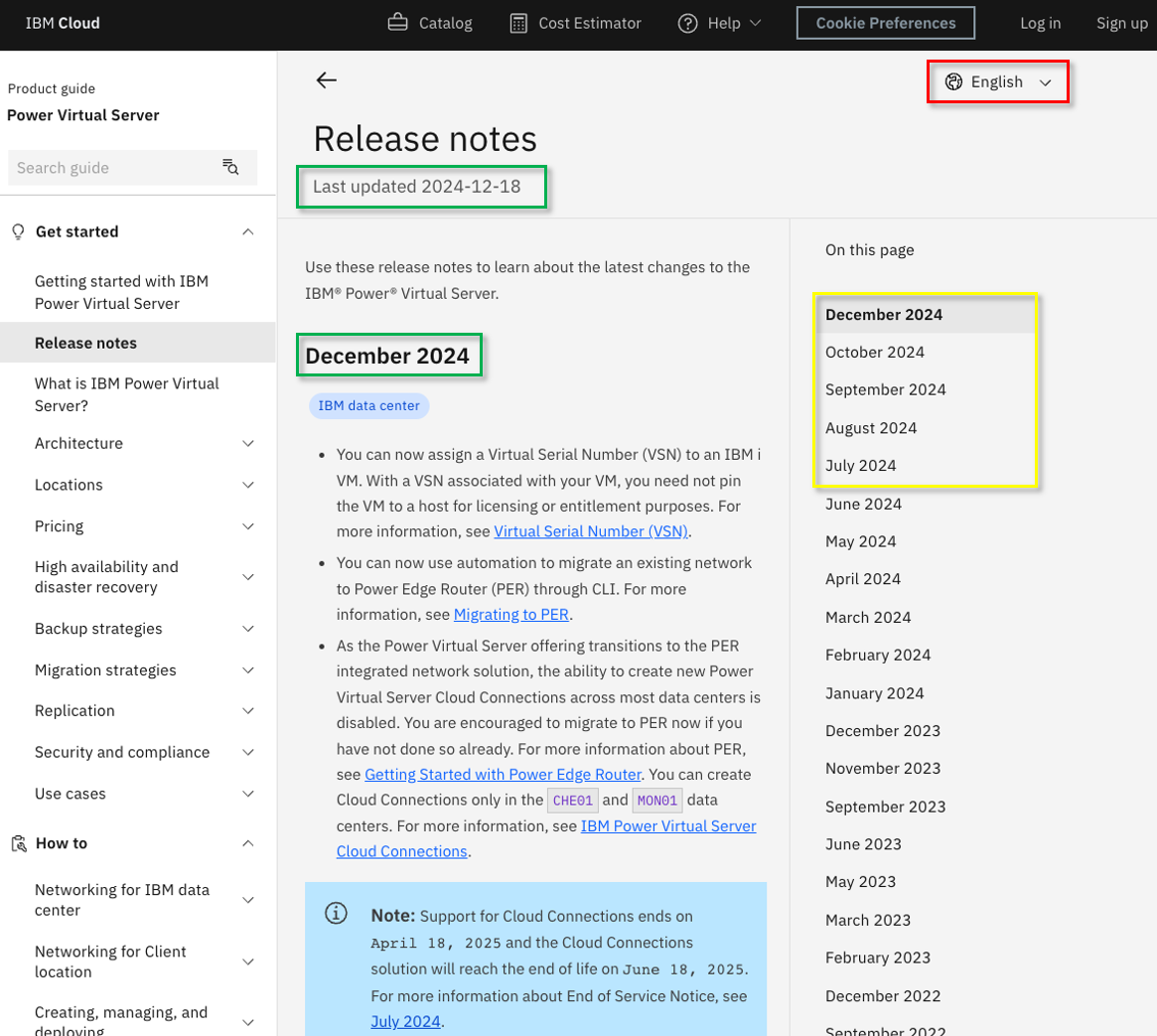
Task: Expand the Security and compliance section
Action: click(x=248, y=752)
